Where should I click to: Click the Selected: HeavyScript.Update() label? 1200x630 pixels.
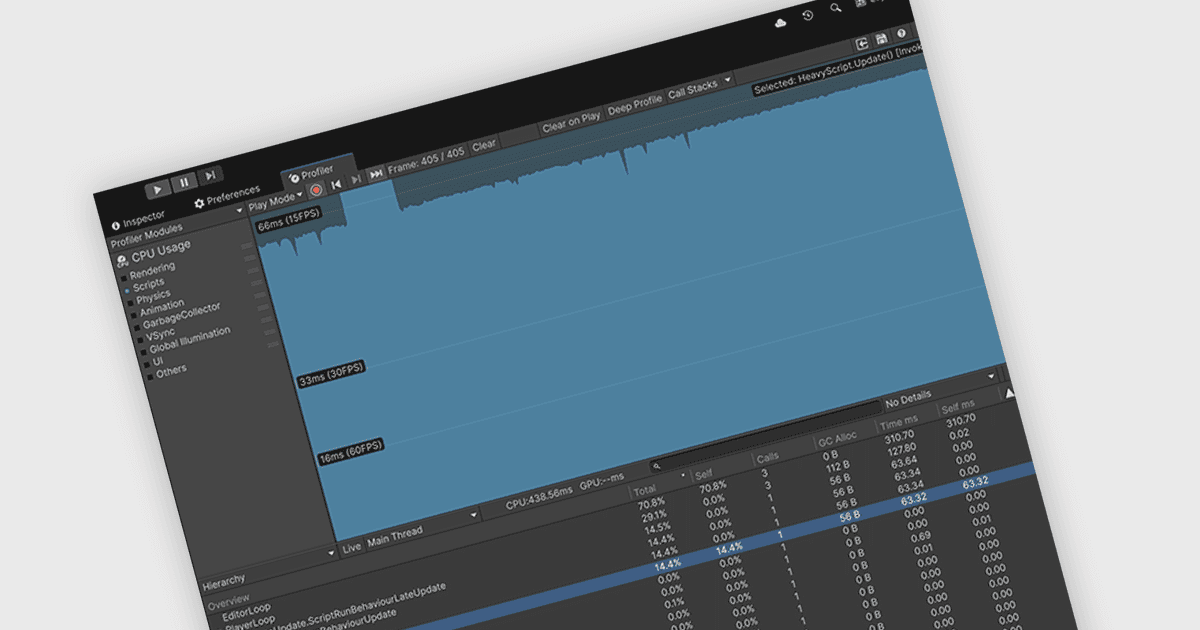(x=838, y=67)
